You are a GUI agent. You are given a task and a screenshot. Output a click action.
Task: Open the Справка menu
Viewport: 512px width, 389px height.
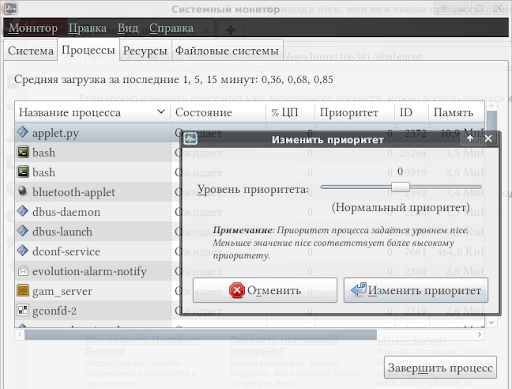click(171, 28)
